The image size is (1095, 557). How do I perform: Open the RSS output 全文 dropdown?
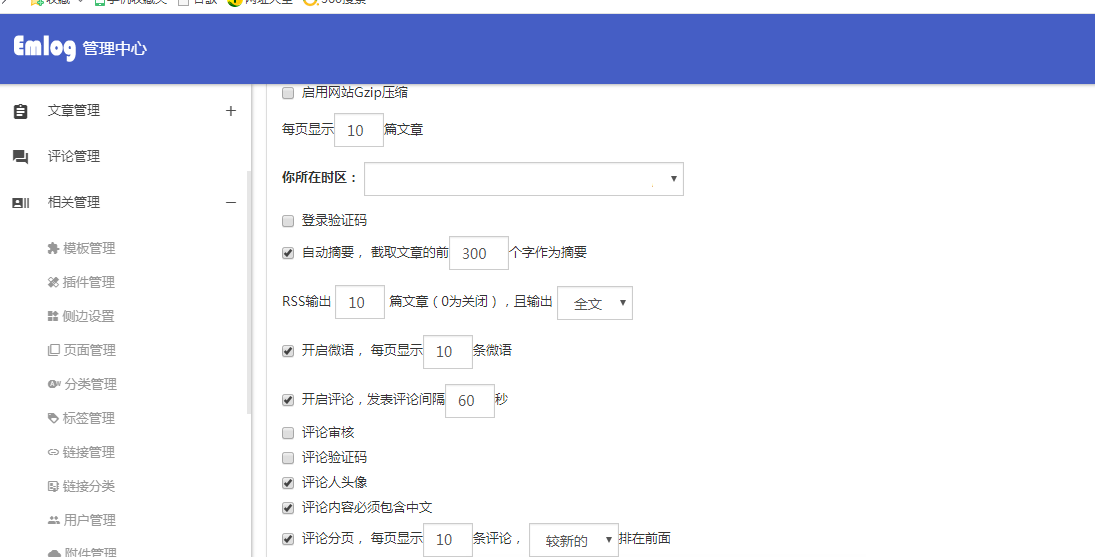pyautogui.click(x=595, y=303)
